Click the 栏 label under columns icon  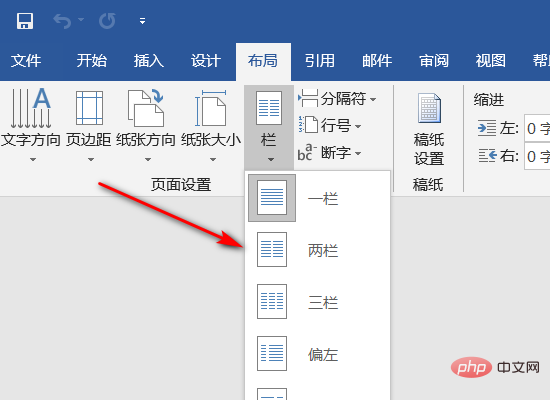pyautogui.click(x=269, y=140)
